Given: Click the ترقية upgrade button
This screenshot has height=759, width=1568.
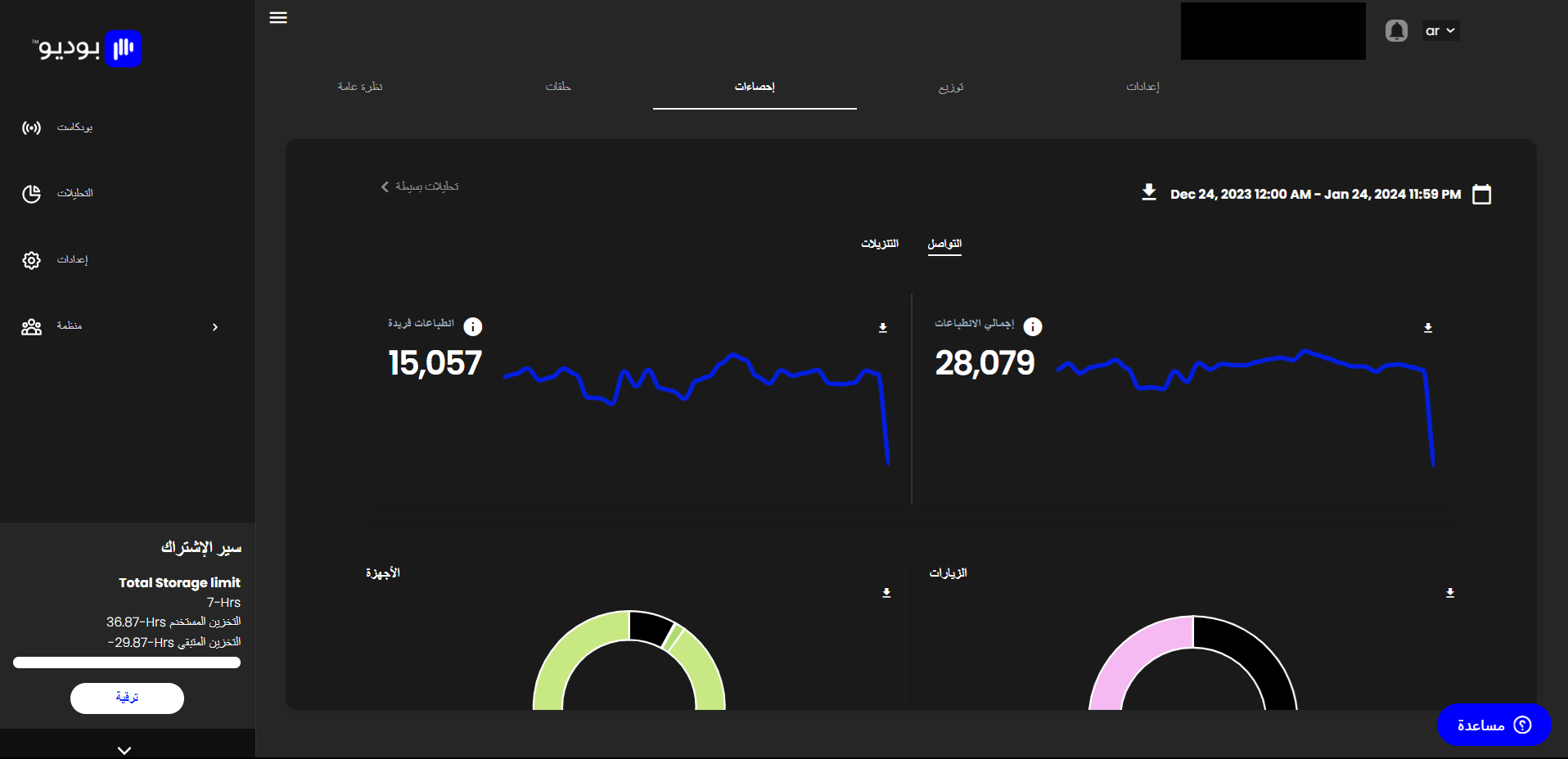Looking at the screenshot, I should [x=127, y=698].
